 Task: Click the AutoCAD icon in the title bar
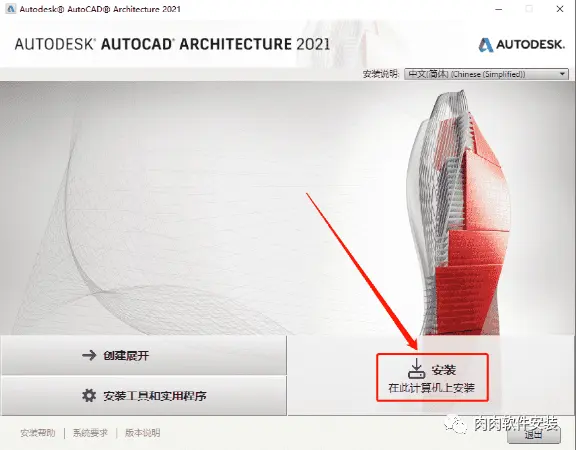click(10, 8)
